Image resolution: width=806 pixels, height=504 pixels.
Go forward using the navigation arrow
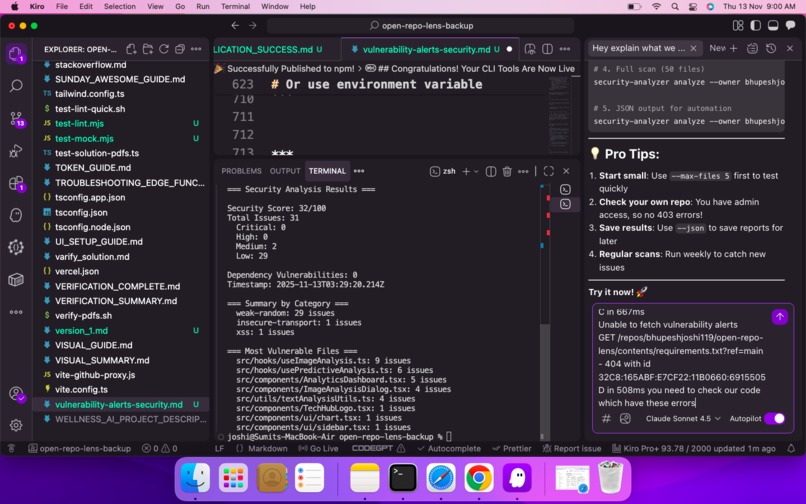[x=252, y=25]
